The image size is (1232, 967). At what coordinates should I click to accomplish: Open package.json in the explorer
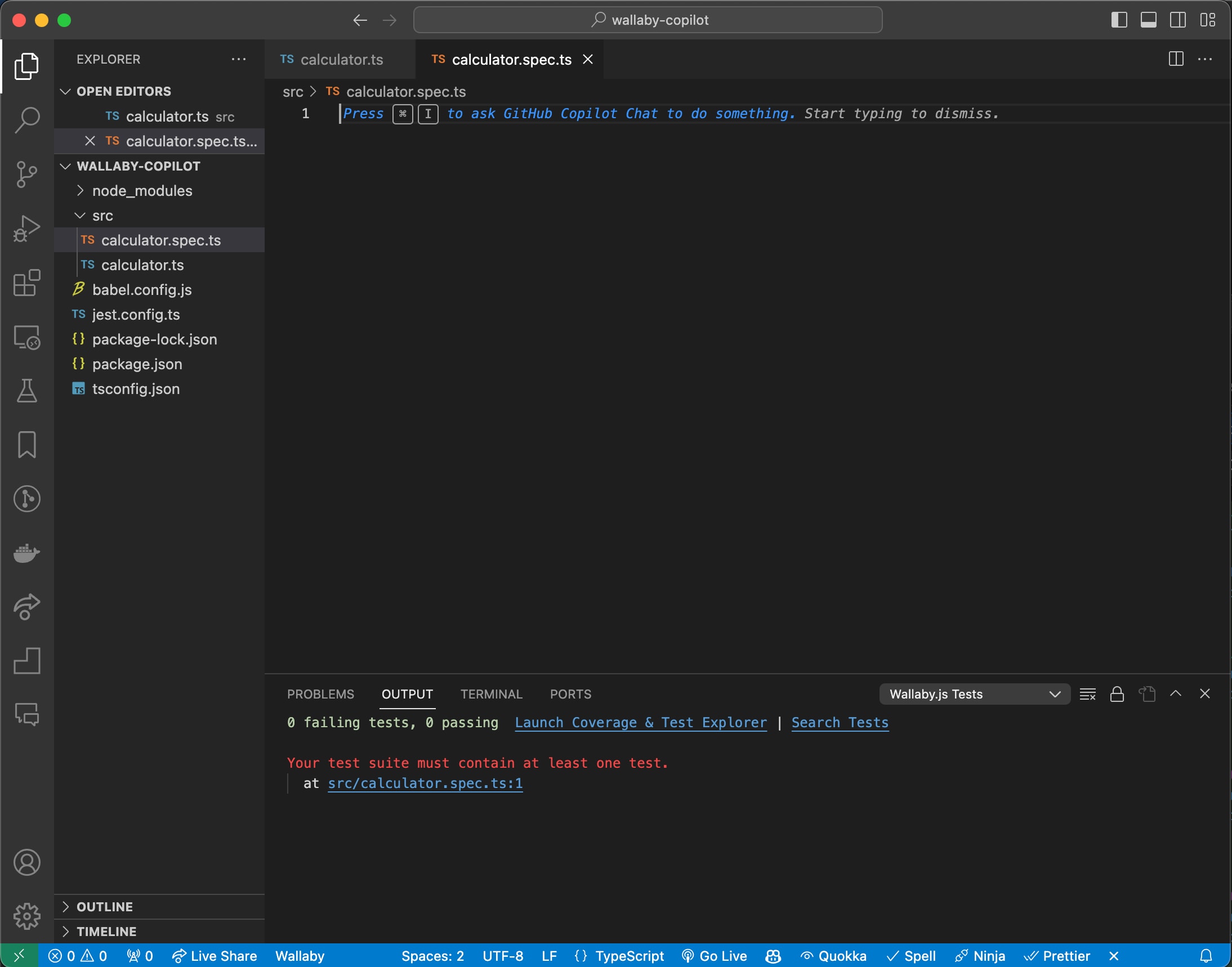tap(159, 364)
